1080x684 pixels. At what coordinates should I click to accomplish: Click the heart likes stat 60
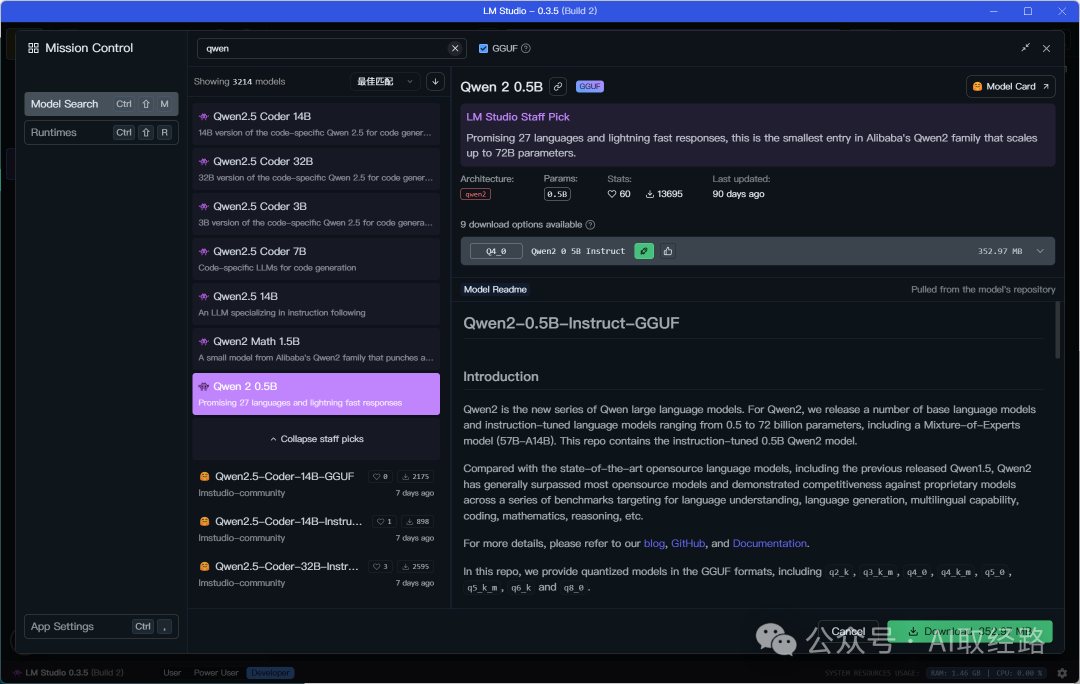pyautogui.click(x=619, y=194)
